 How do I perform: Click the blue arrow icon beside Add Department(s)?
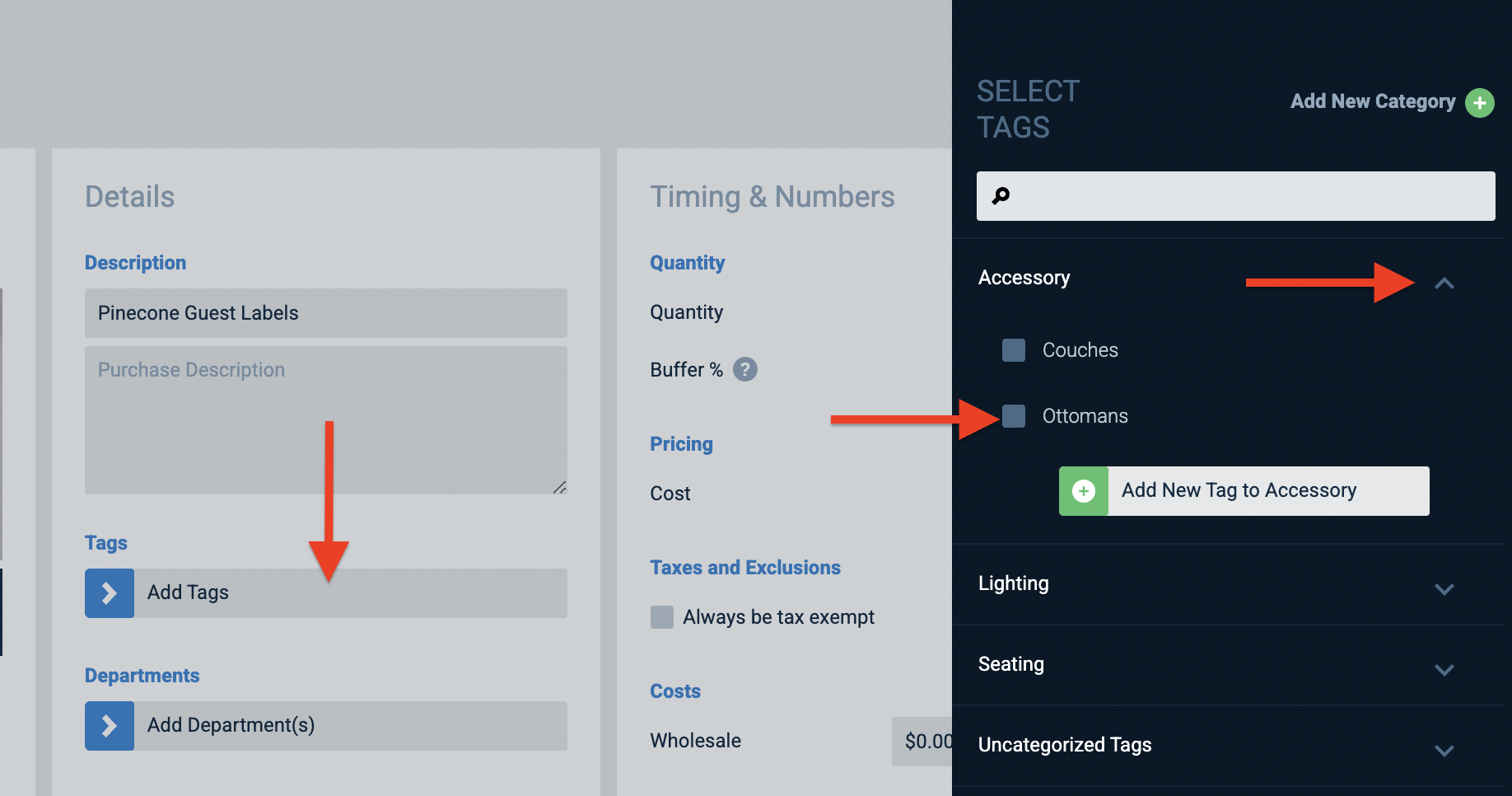tap(110, 726)
